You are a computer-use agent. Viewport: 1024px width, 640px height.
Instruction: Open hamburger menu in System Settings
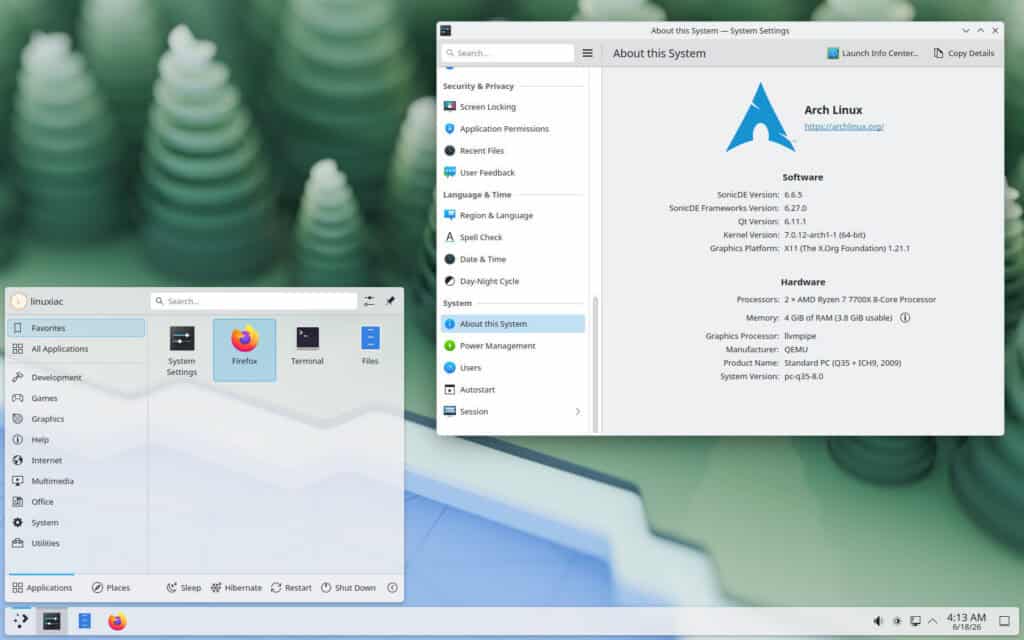pos(587,53)
